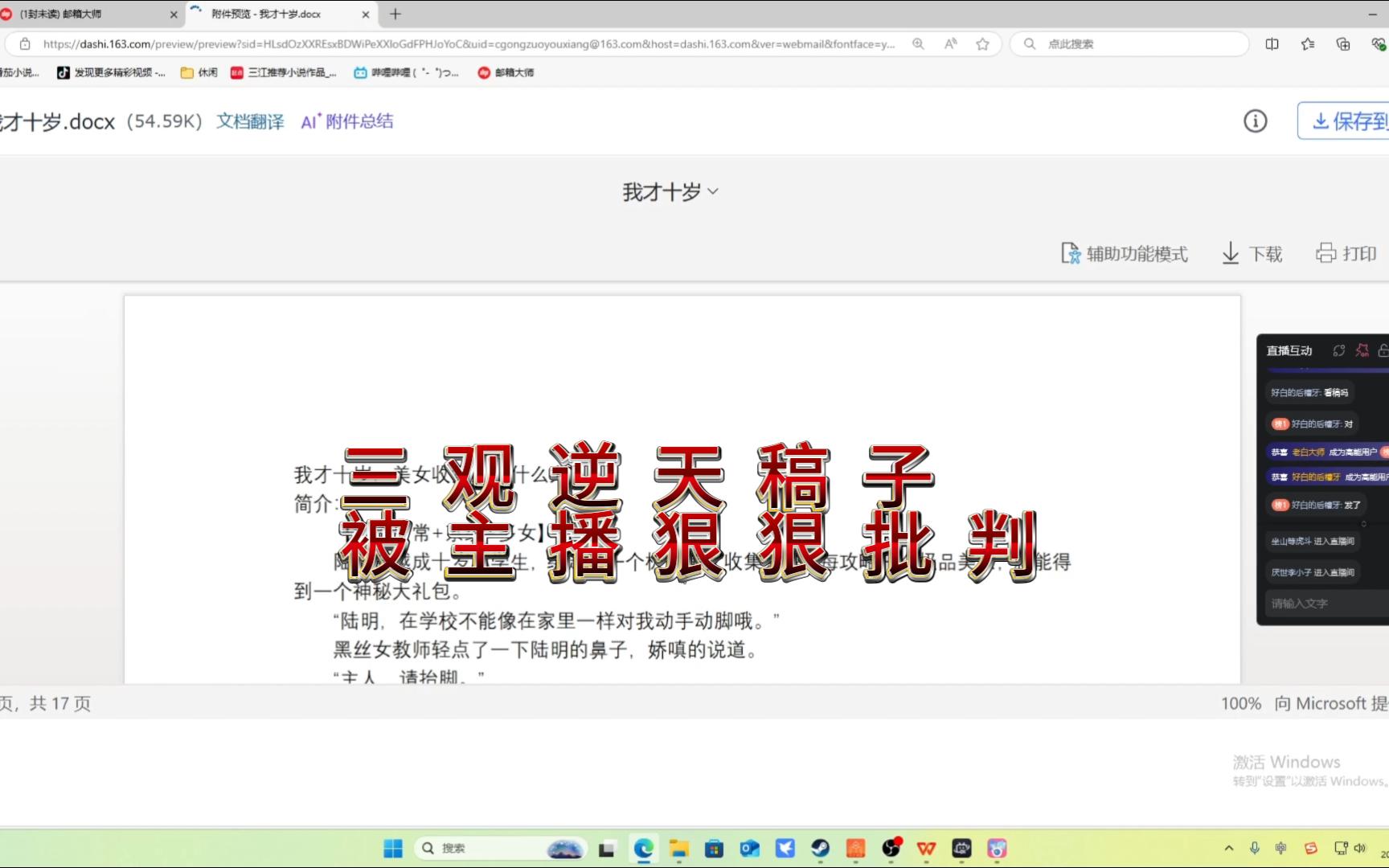Screen dimensions: 1389x868
Task: Open a new browser tab
Action: coord(395,14)
